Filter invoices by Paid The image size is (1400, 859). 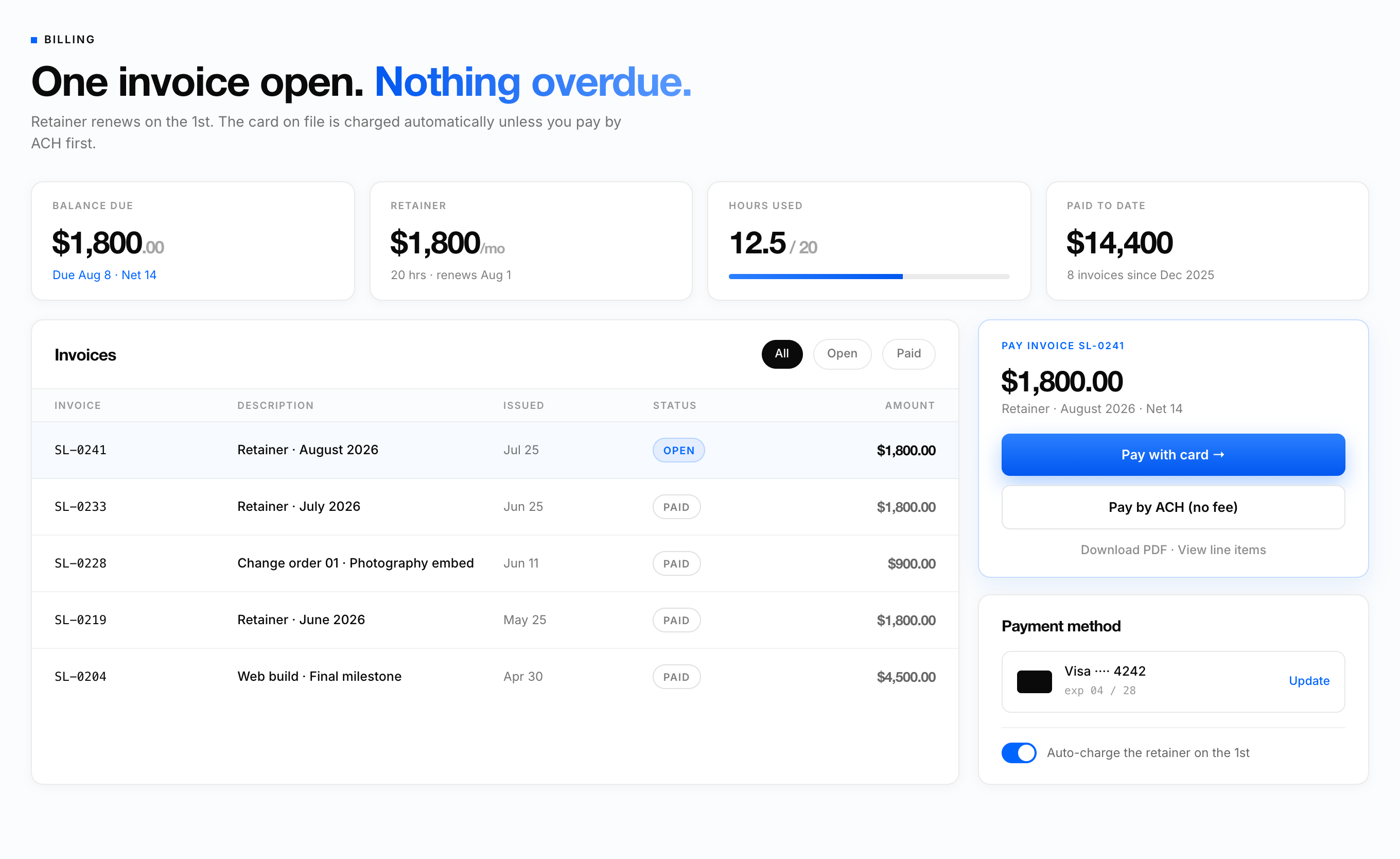point(908,354)
